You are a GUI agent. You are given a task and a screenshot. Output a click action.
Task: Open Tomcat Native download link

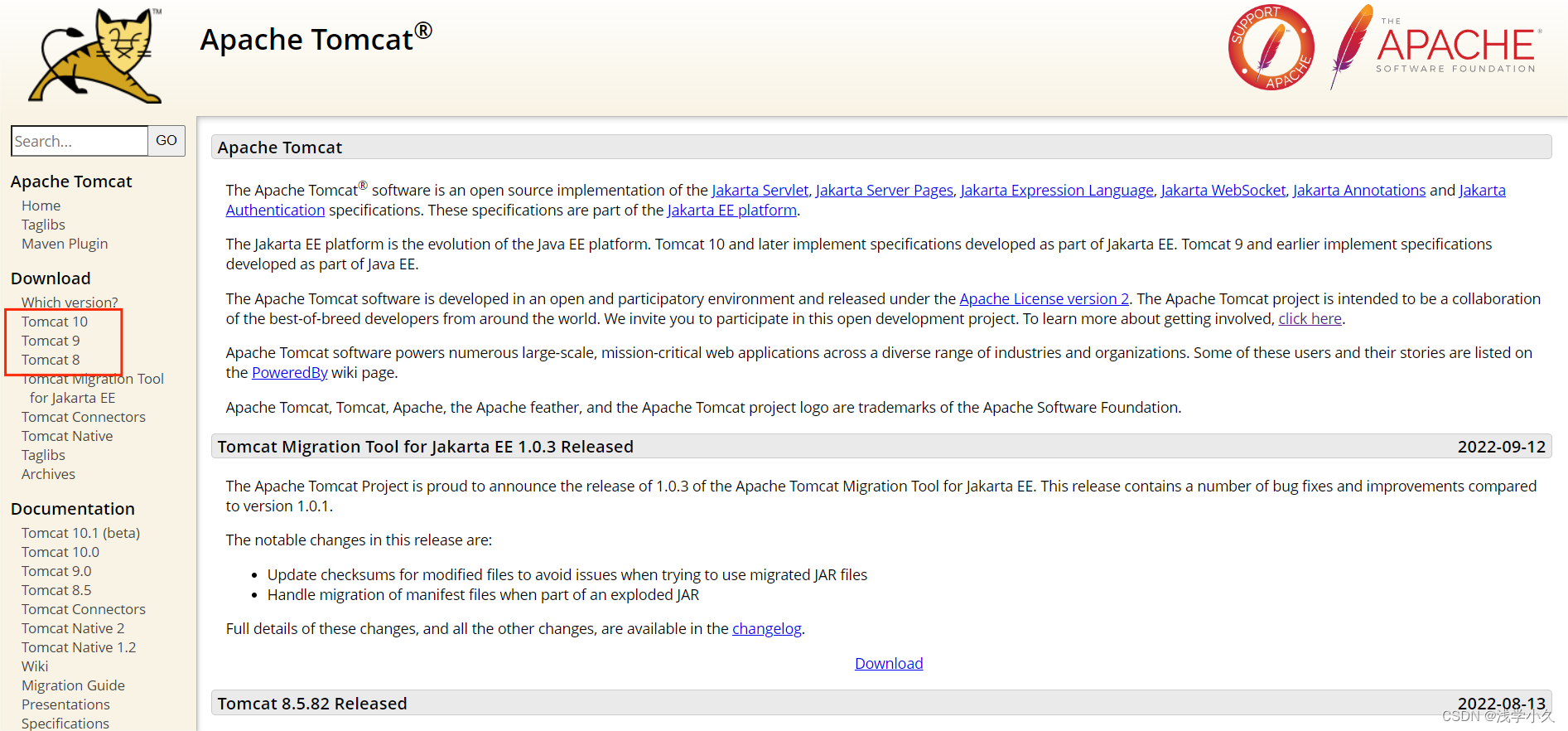[67, 436]
